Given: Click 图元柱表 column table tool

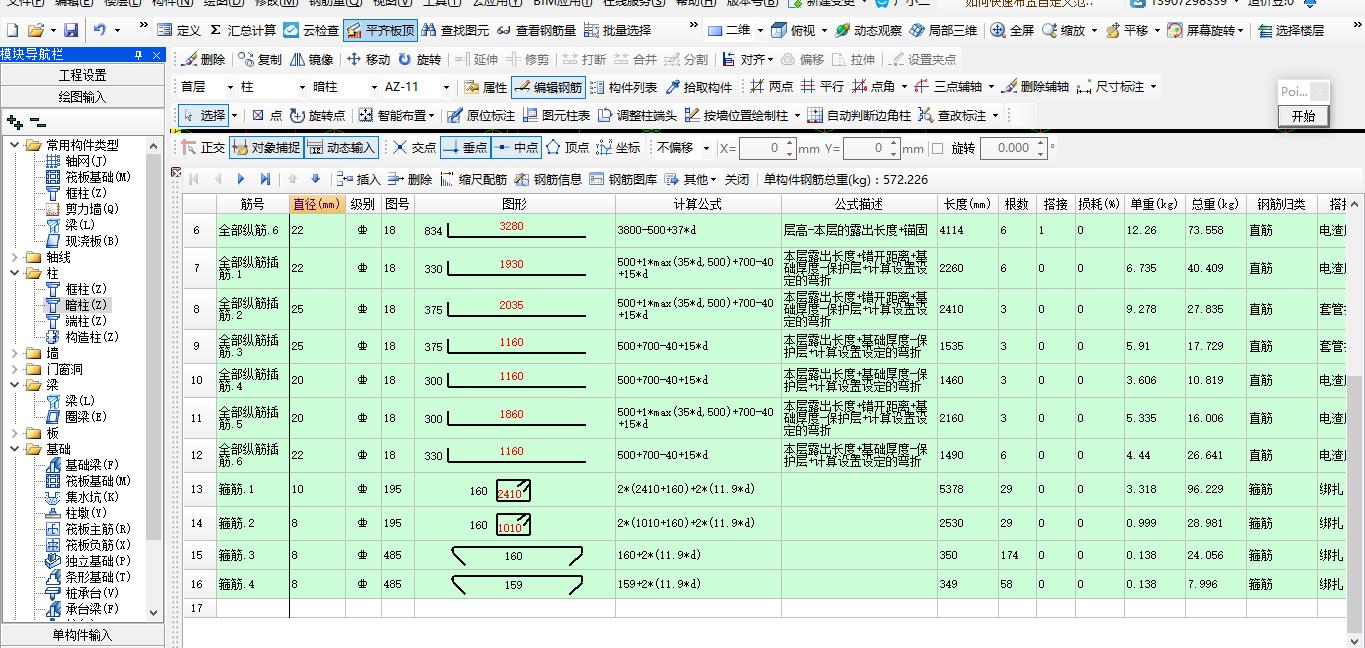Looking at the screenshot, I should (556, 116).
